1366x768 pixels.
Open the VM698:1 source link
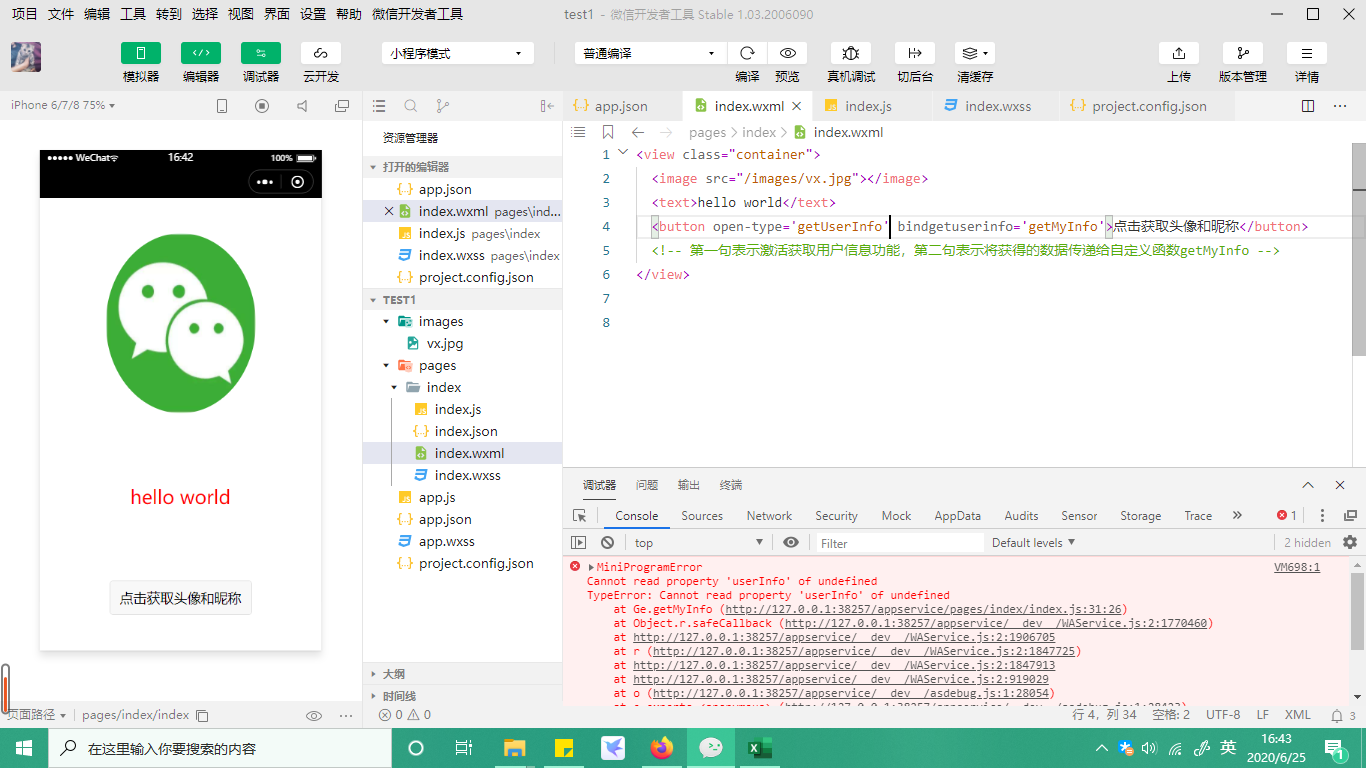pyautogui.click(x=1297, y=567)
